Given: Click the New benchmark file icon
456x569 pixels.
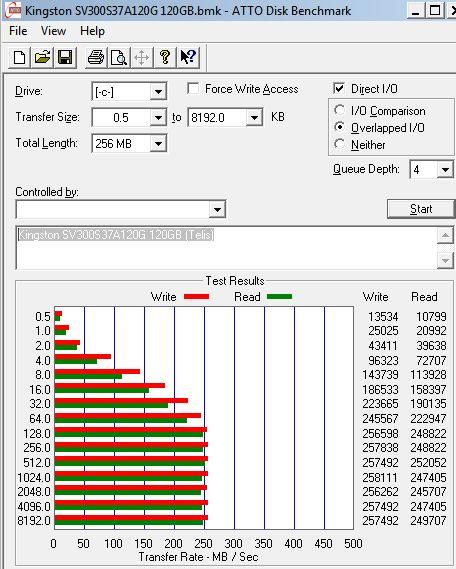Looking at the screenshot, I should tap(20, 57).
